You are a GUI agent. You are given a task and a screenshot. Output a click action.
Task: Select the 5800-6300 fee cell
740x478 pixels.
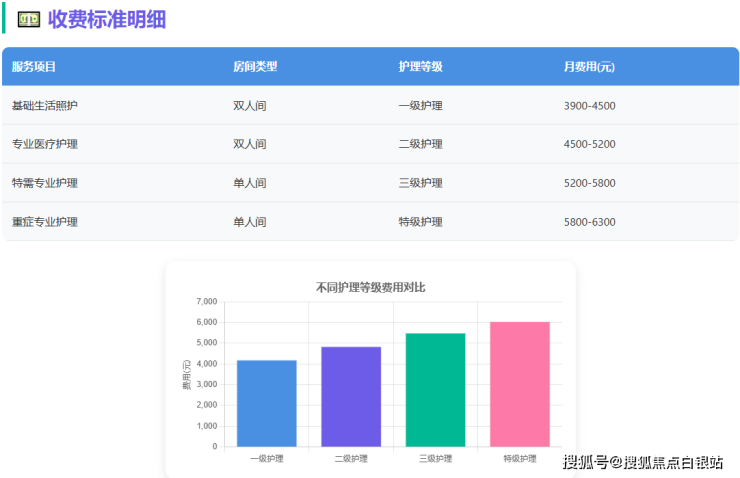pos(589,222)
